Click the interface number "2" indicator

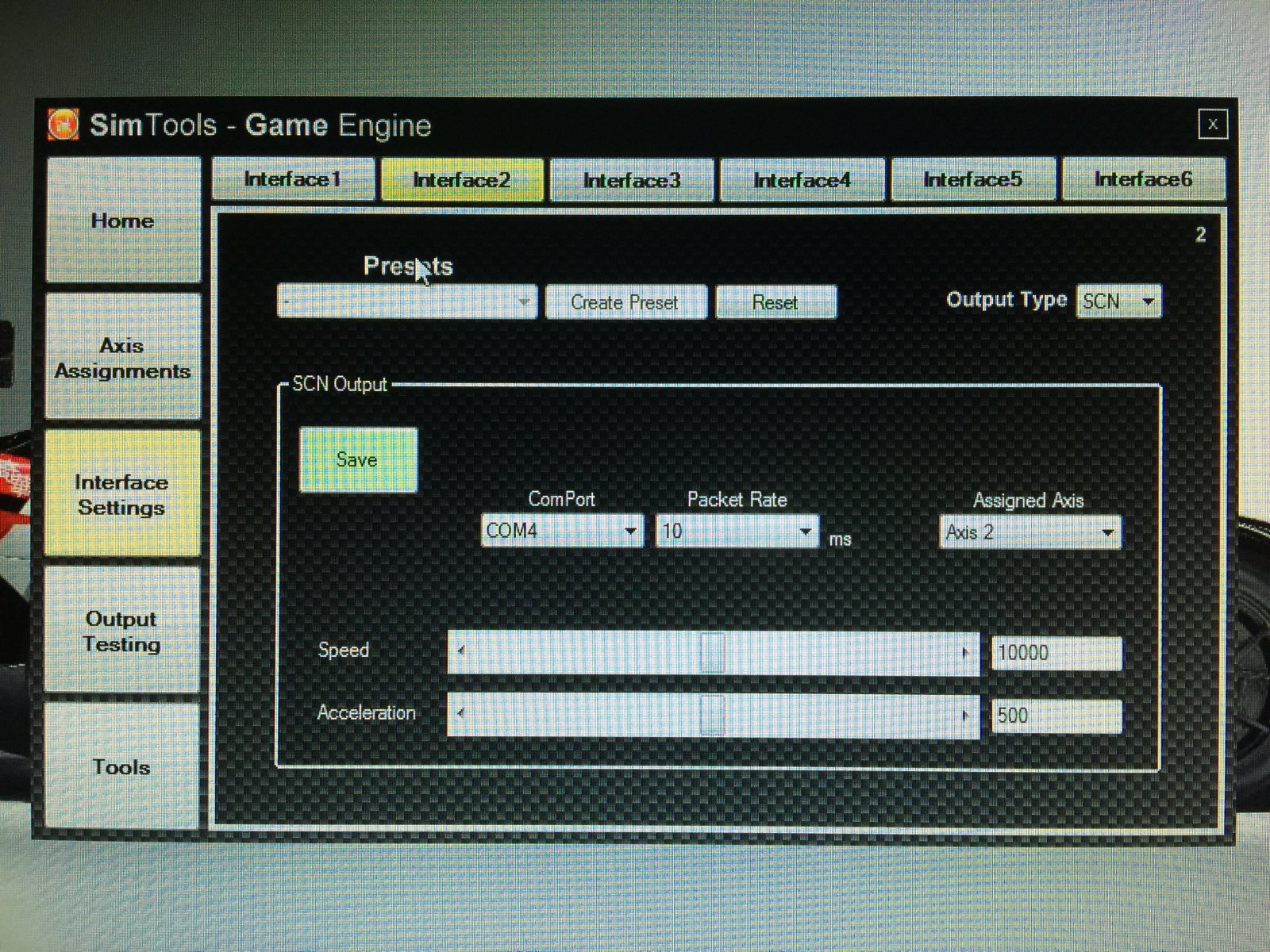click(1201, 235)
